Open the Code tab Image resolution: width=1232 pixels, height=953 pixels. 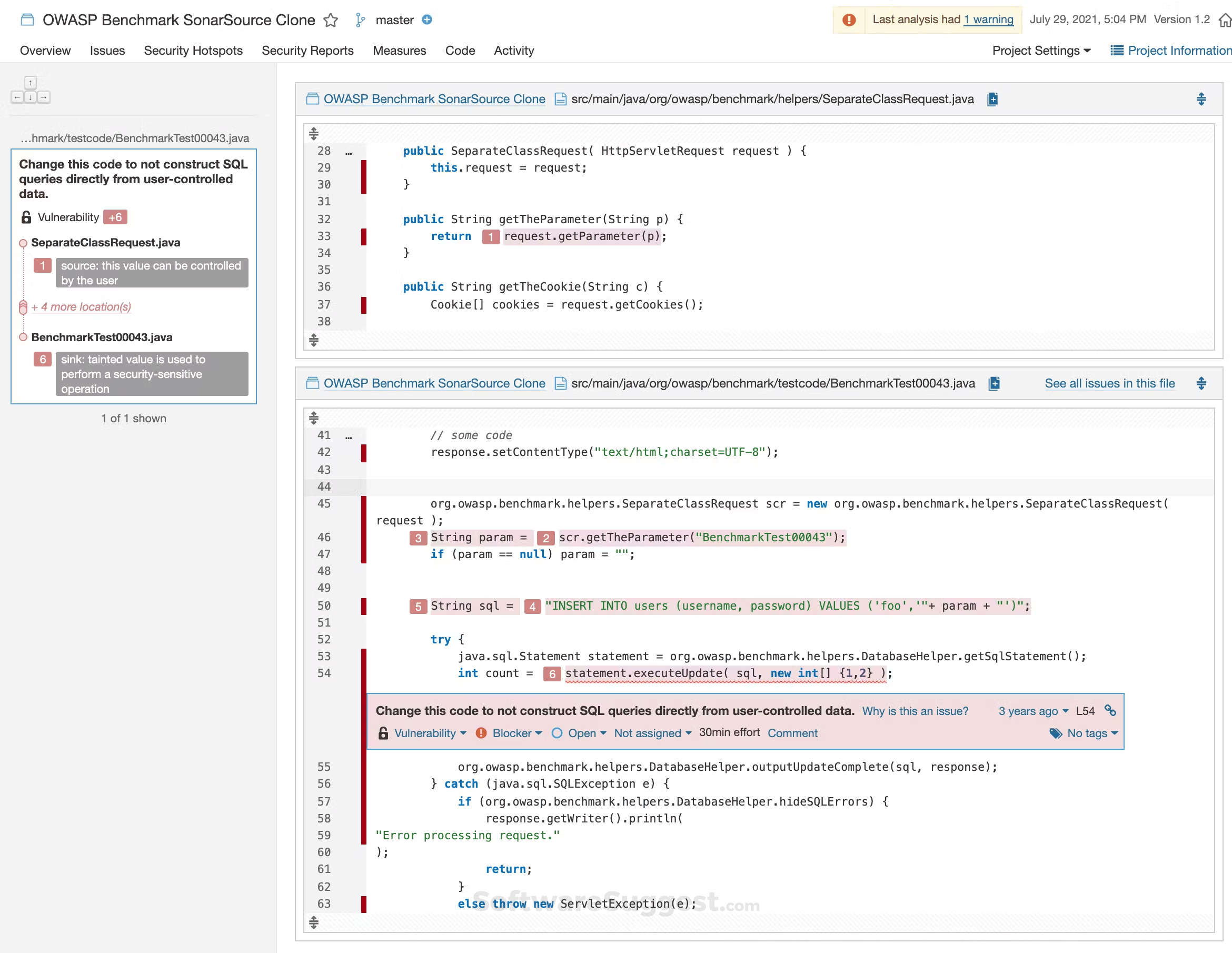[x=460, y=51]
